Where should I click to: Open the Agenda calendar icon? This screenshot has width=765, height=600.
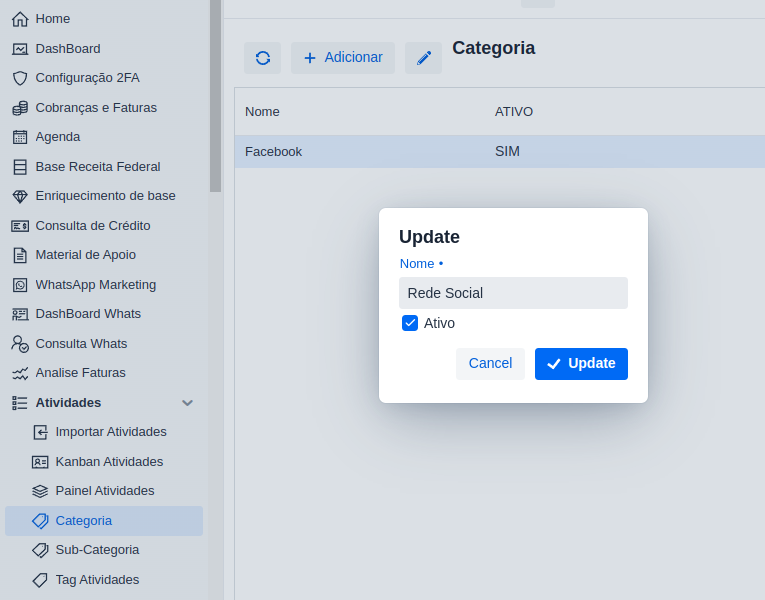20,137
